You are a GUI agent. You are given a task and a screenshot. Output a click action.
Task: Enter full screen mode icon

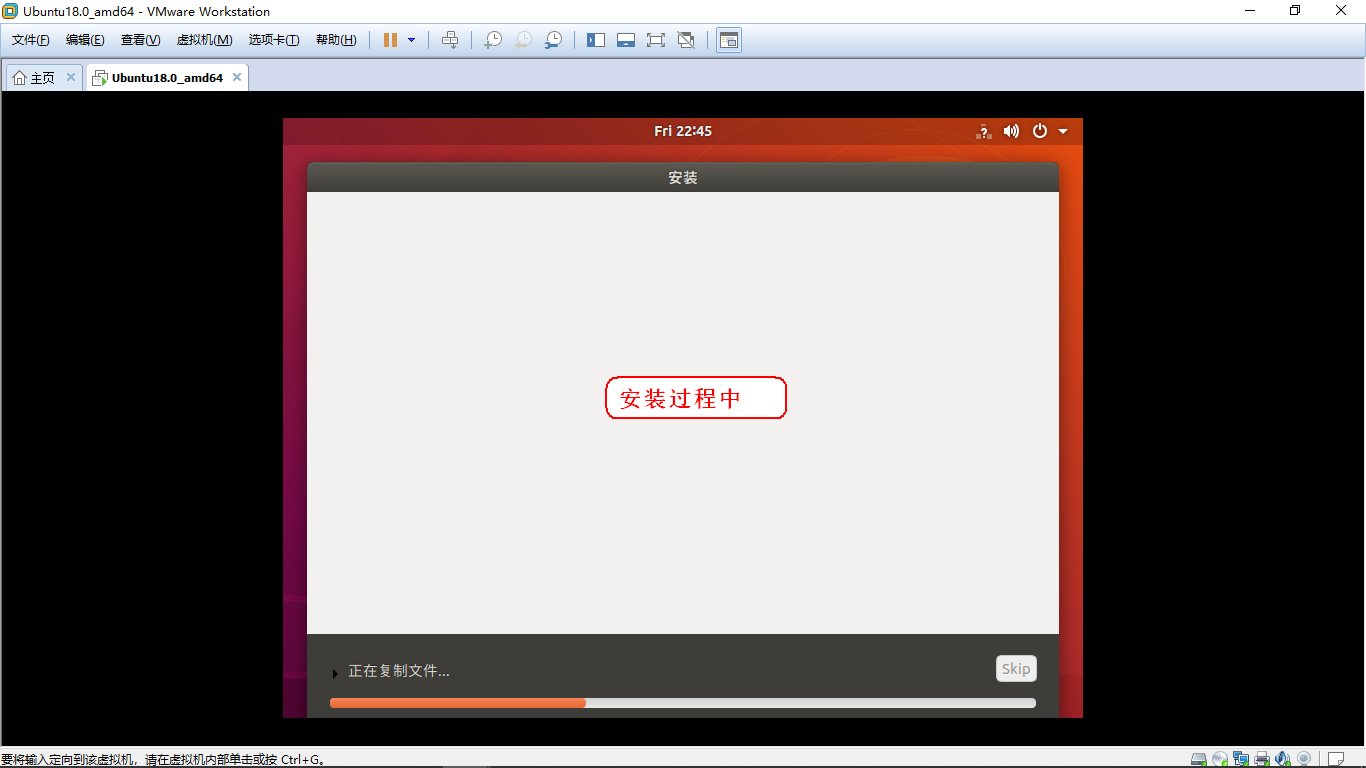[x=656, y=40]
